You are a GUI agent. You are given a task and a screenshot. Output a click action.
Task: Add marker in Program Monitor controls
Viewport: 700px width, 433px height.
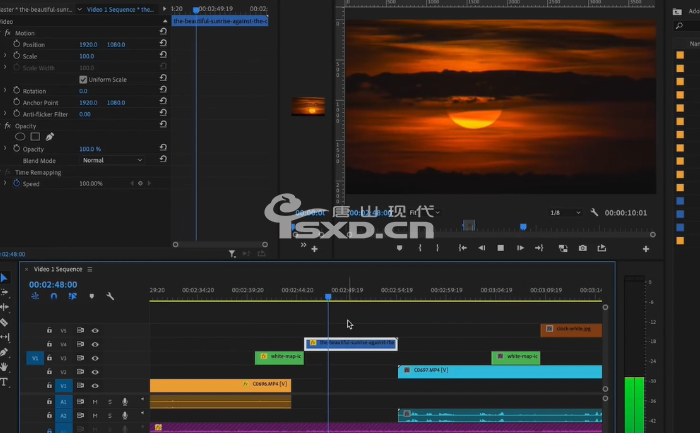(400, 248)
